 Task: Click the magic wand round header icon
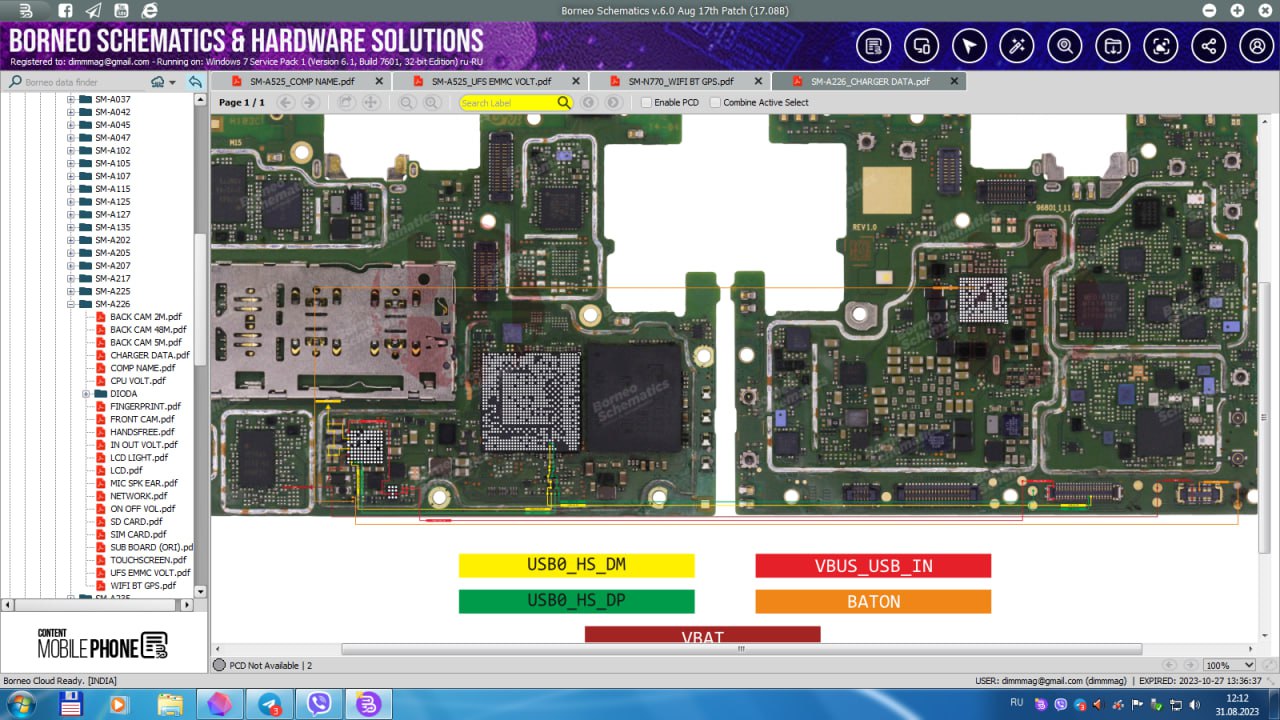[1017, 45]
